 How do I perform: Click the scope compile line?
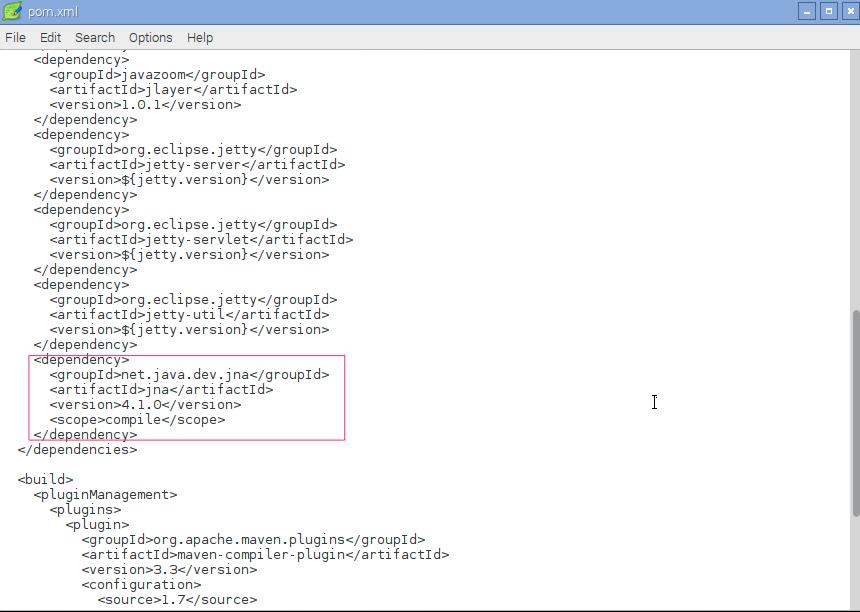(137, 420)
